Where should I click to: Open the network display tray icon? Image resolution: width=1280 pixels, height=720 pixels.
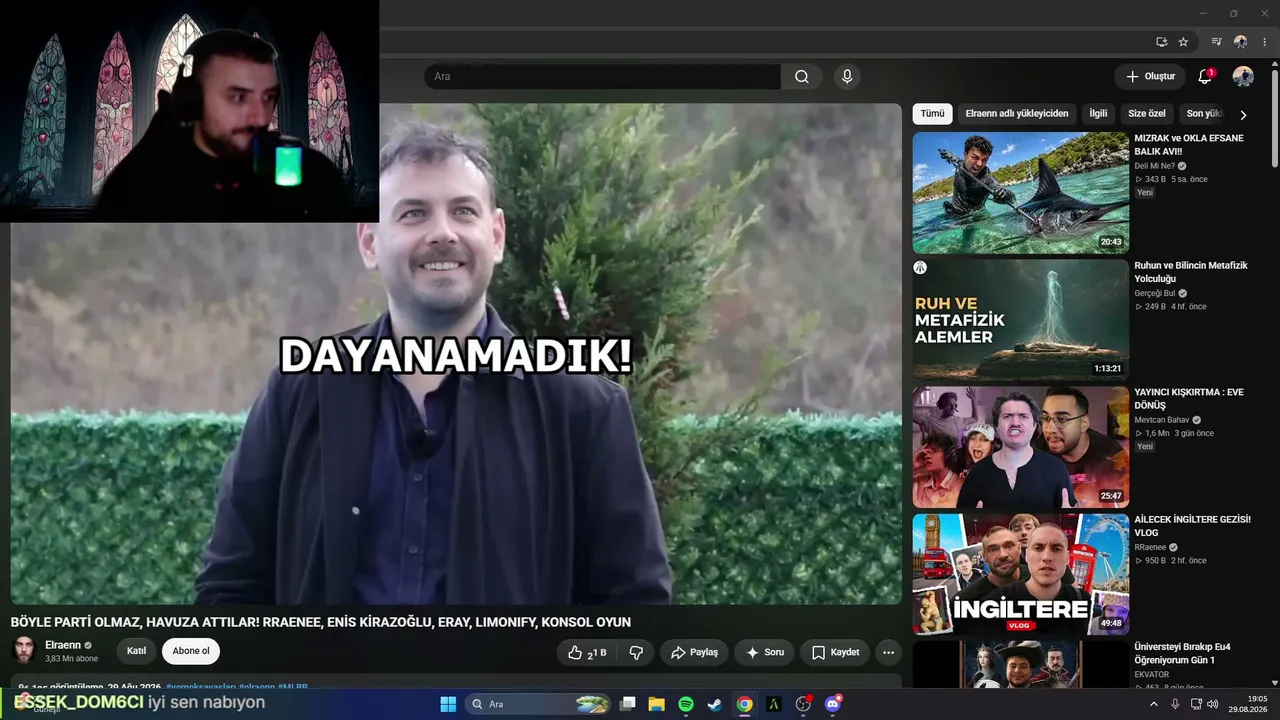pyautogui.click(x=1196, y=704)
